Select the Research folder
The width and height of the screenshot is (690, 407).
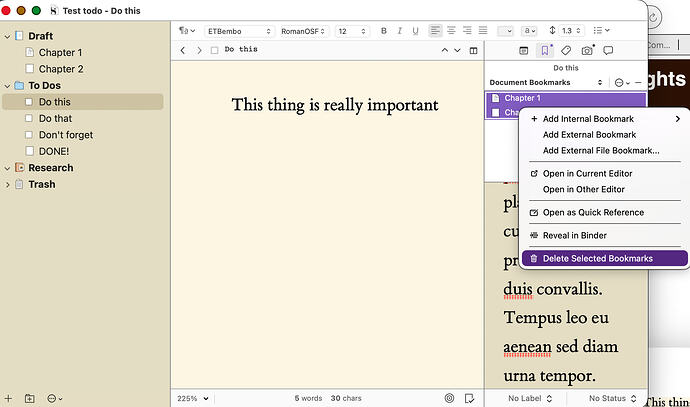pyautogui.click(x=51, y=168)
